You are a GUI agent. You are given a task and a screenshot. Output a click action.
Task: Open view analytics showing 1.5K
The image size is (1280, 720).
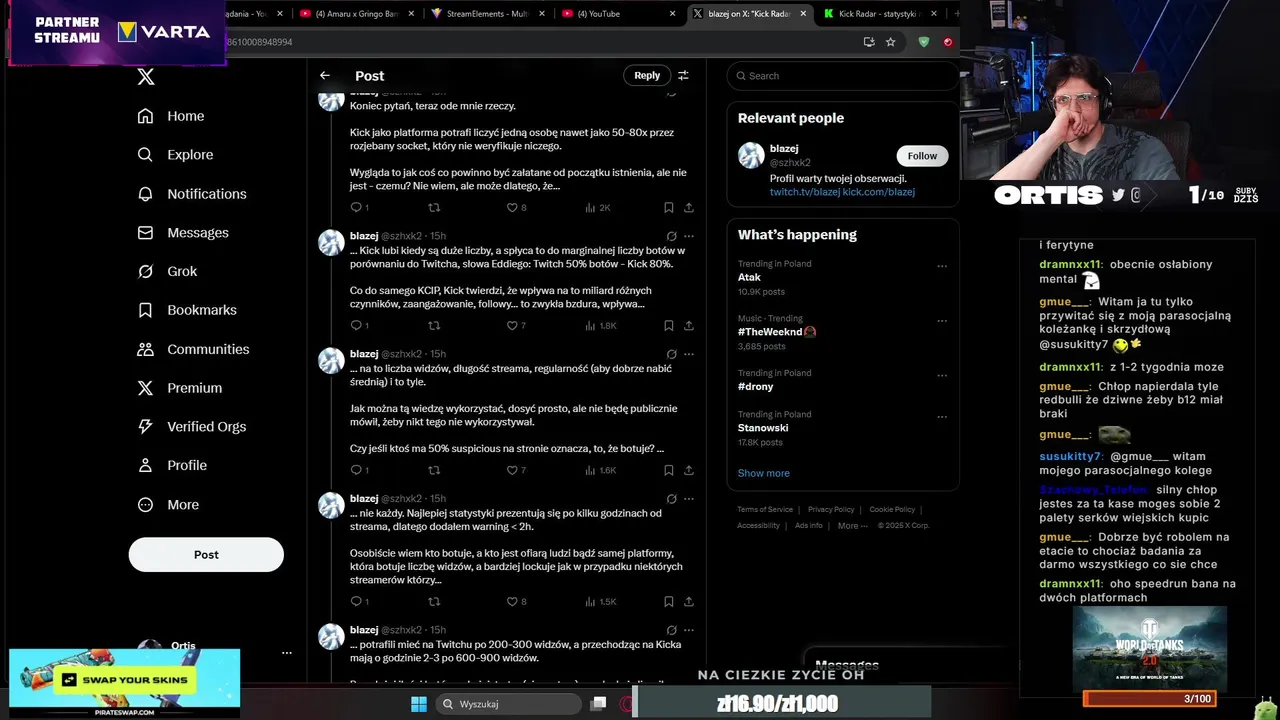click(x=600, y=602)
